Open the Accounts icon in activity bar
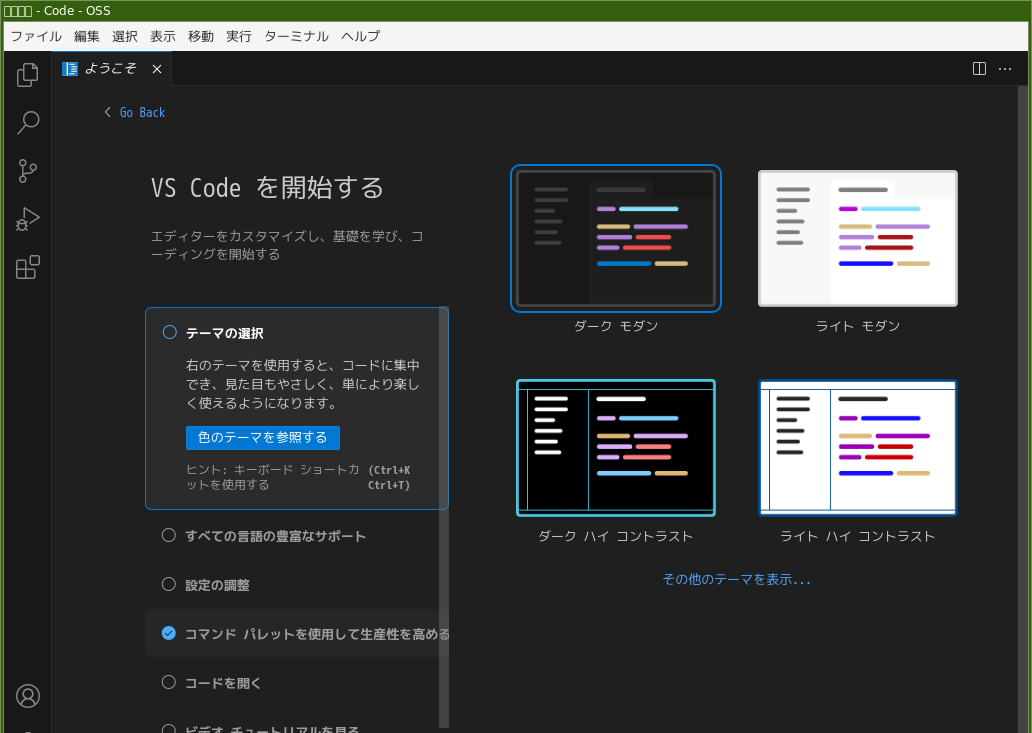The height and width of the screenshot is (733, 1032). [28, 696]
